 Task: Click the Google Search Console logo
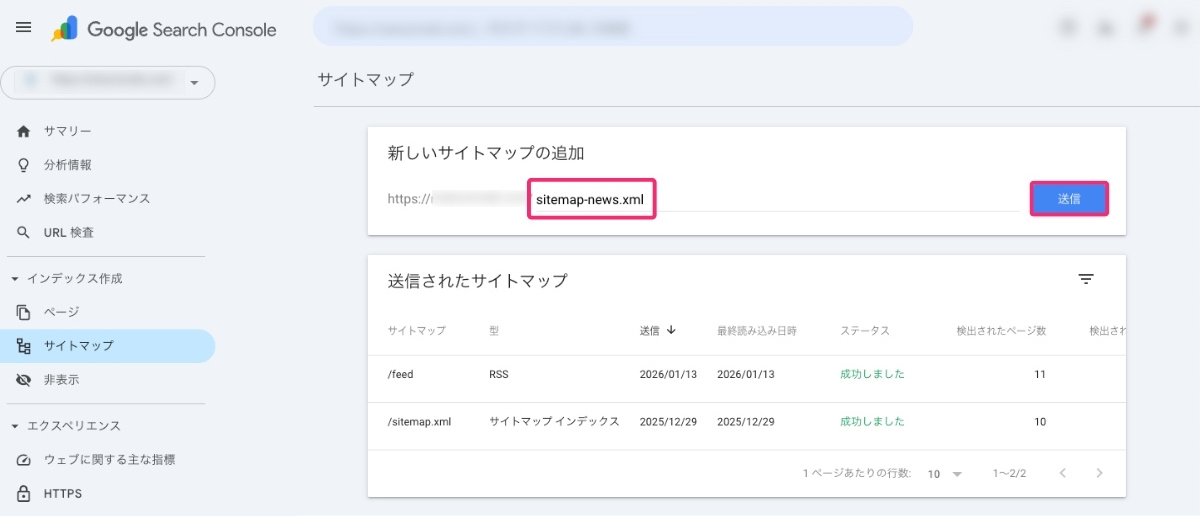(164, 29)
